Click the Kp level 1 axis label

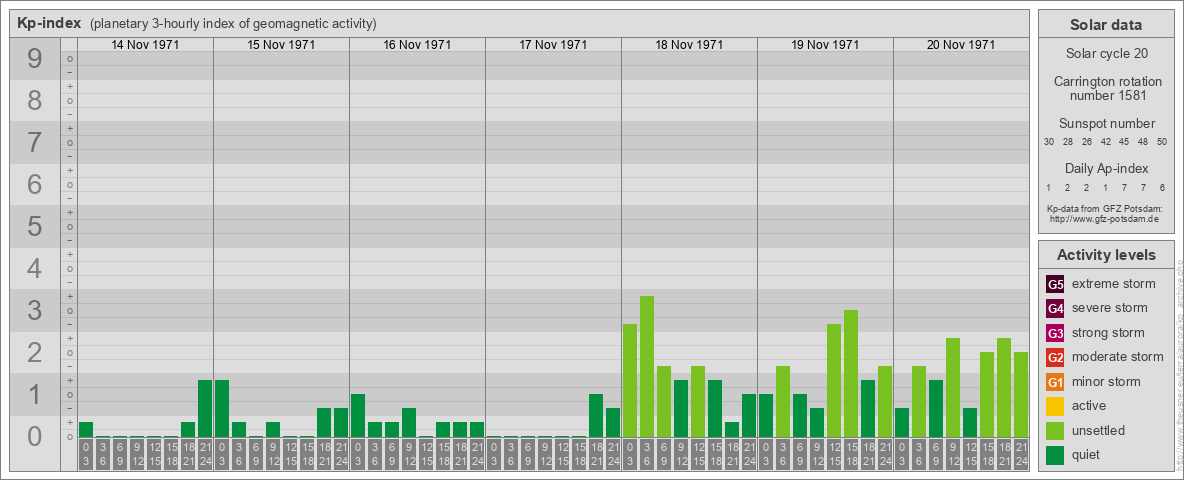coord(35,394)
